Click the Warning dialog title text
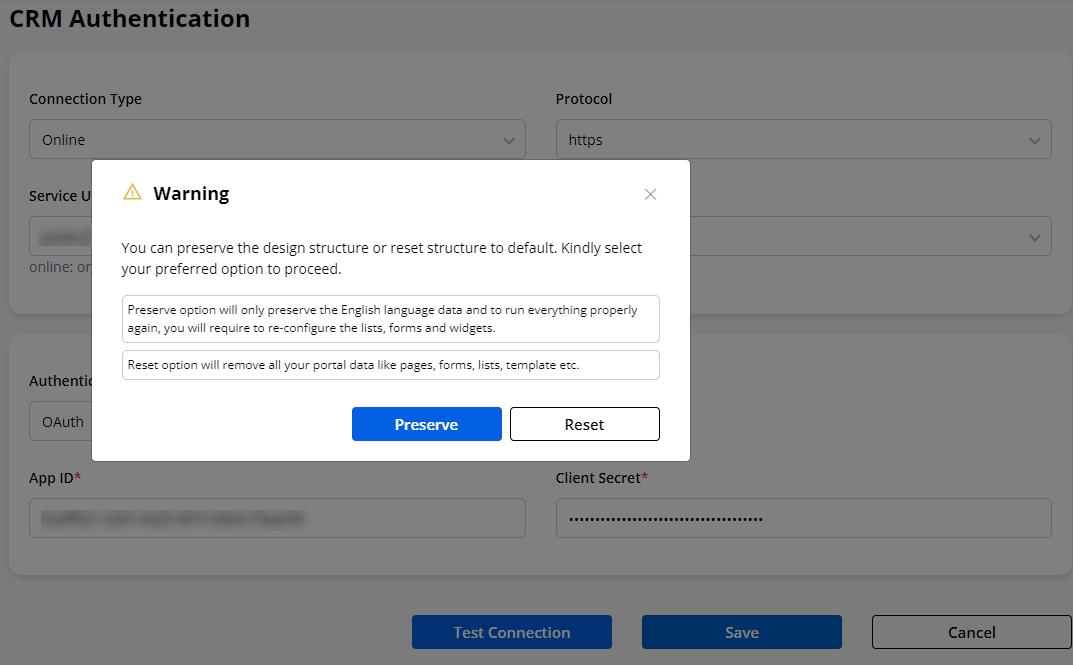1073x665 pixels. click(191, 194)
